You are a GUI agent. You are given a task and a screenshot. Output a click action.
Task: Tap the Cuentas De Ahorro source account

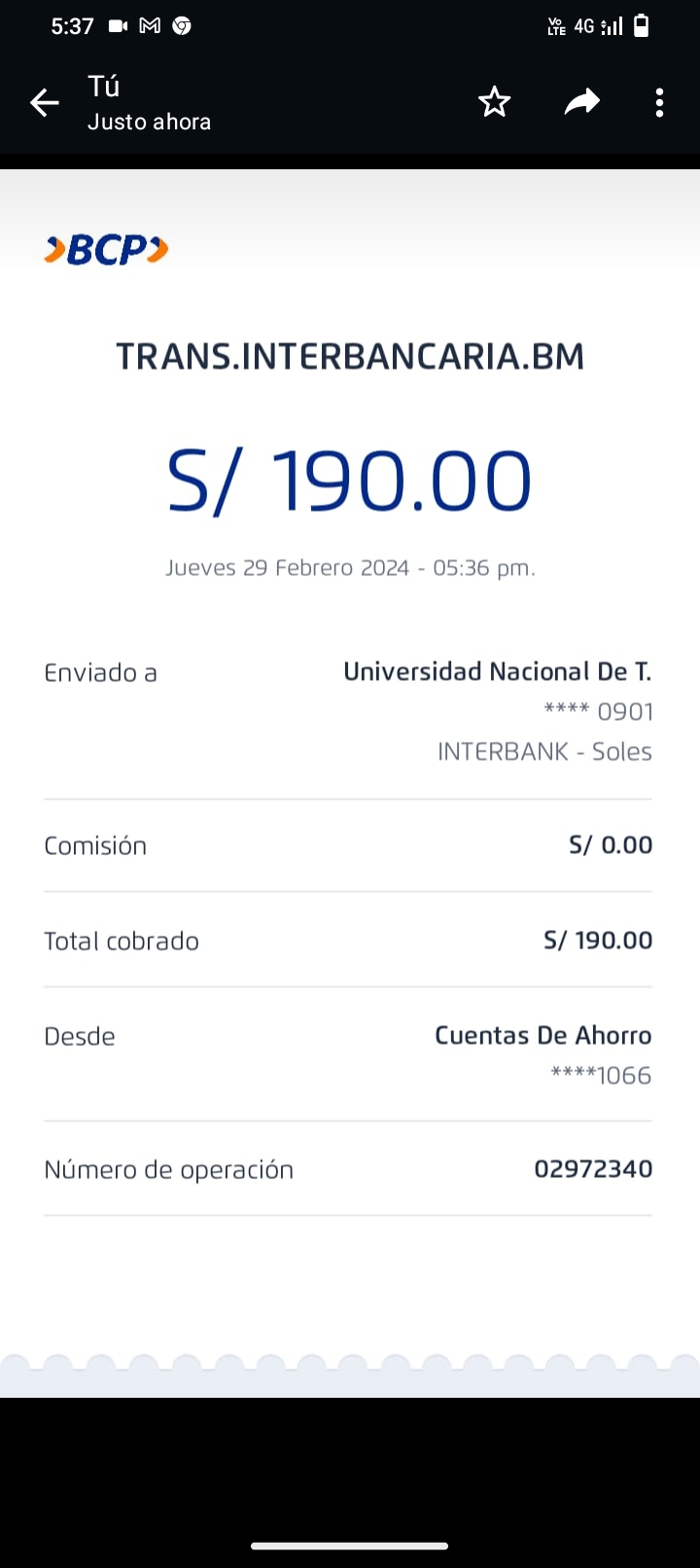click(x=542, y=1035)
